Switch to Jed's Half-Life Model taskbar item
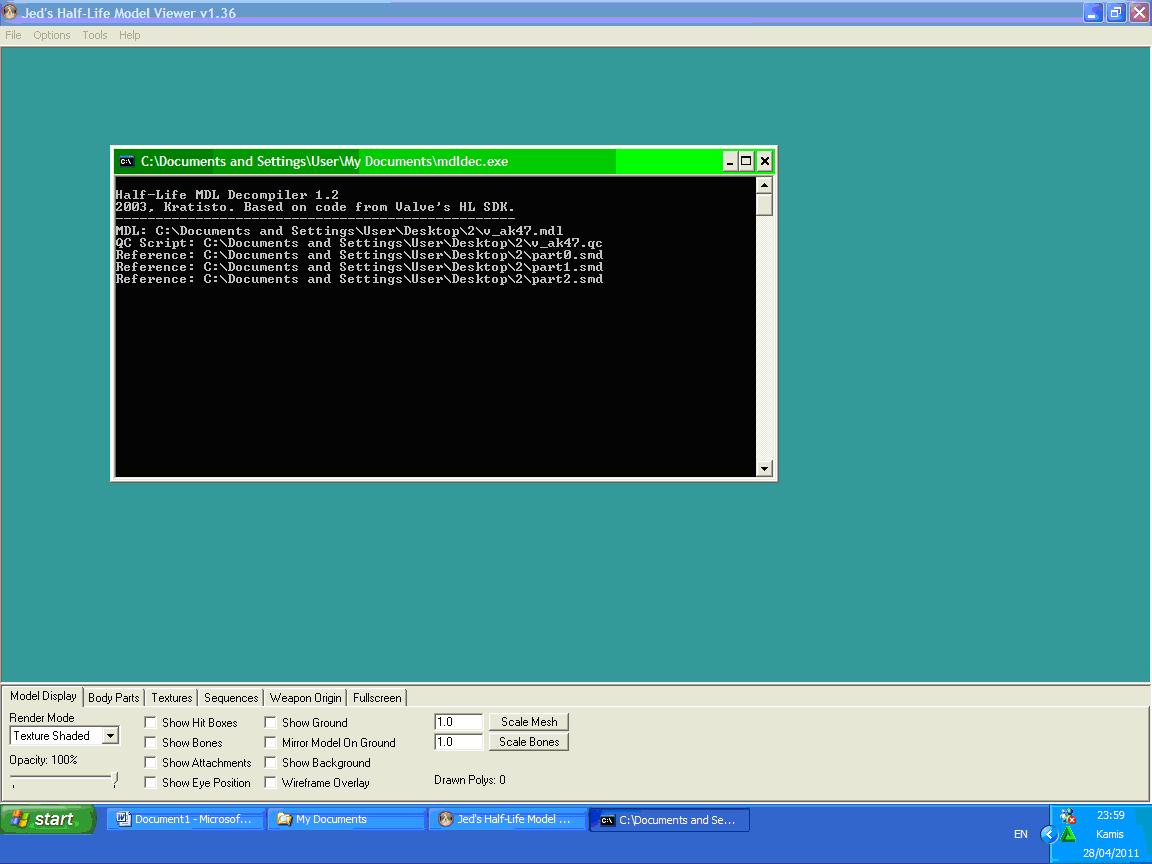This screenshot has height=864, width=1152. [x=507, y=819]
